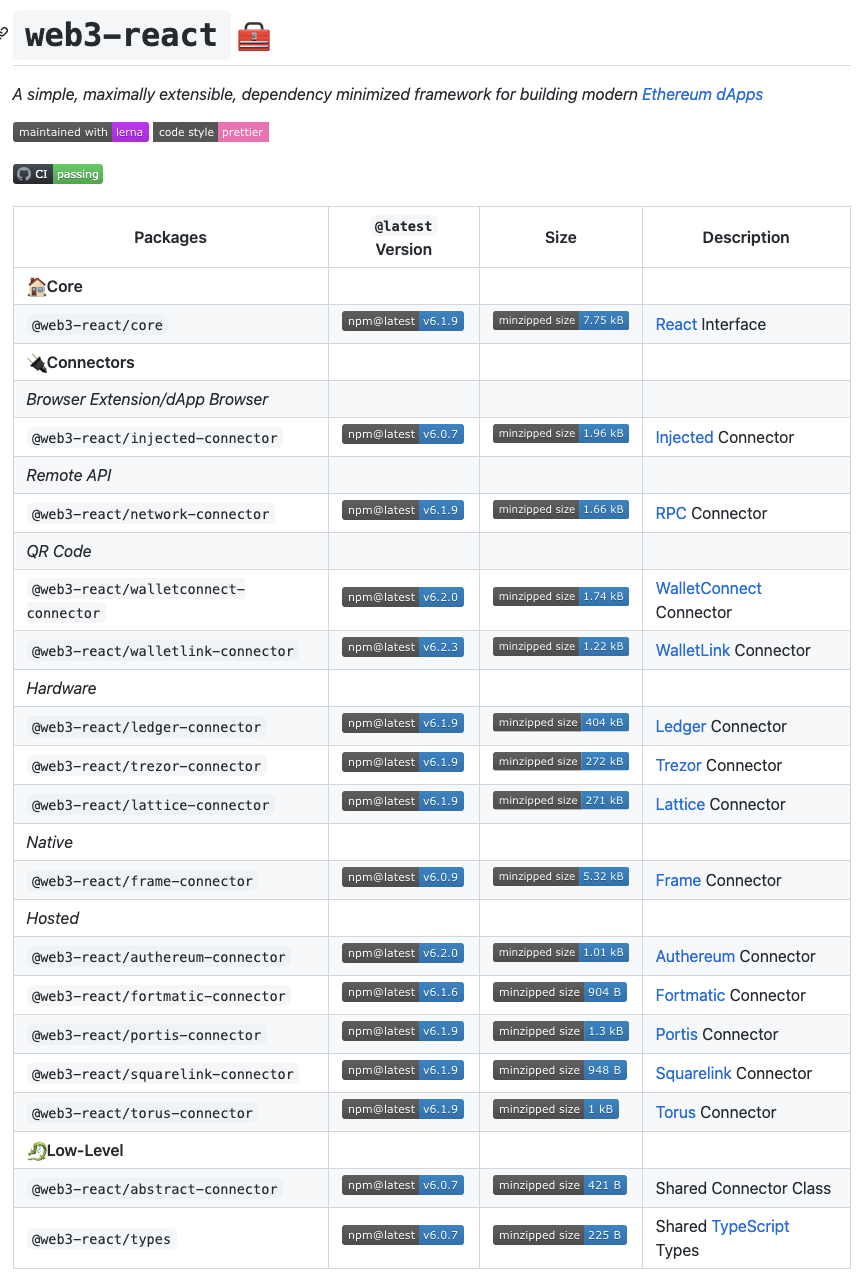
Task: Click the minzipped size 404 kB Ledger badge
Action: coord(560,722)
